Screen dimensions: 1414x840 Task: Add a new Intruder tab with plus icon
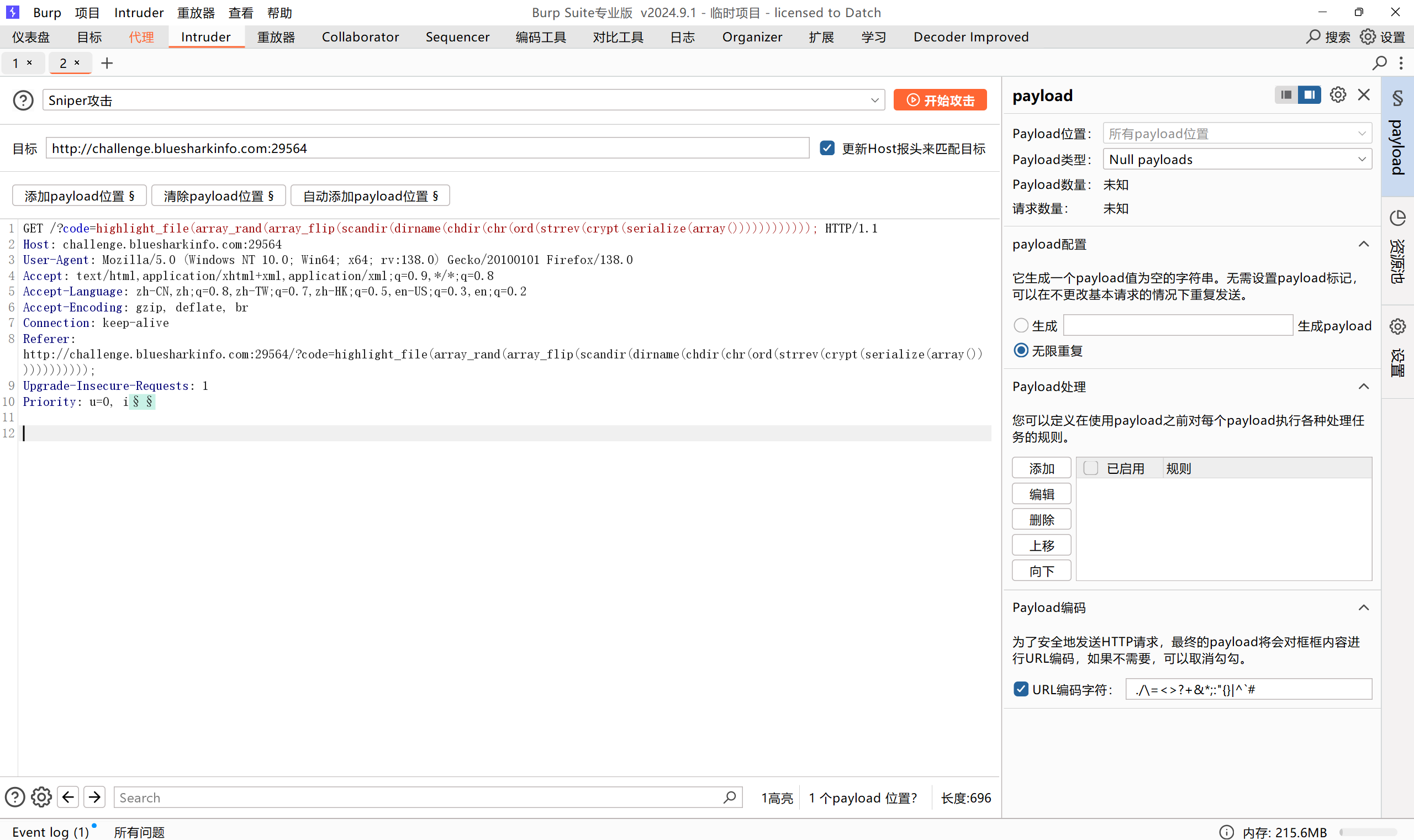click(107, 63)
